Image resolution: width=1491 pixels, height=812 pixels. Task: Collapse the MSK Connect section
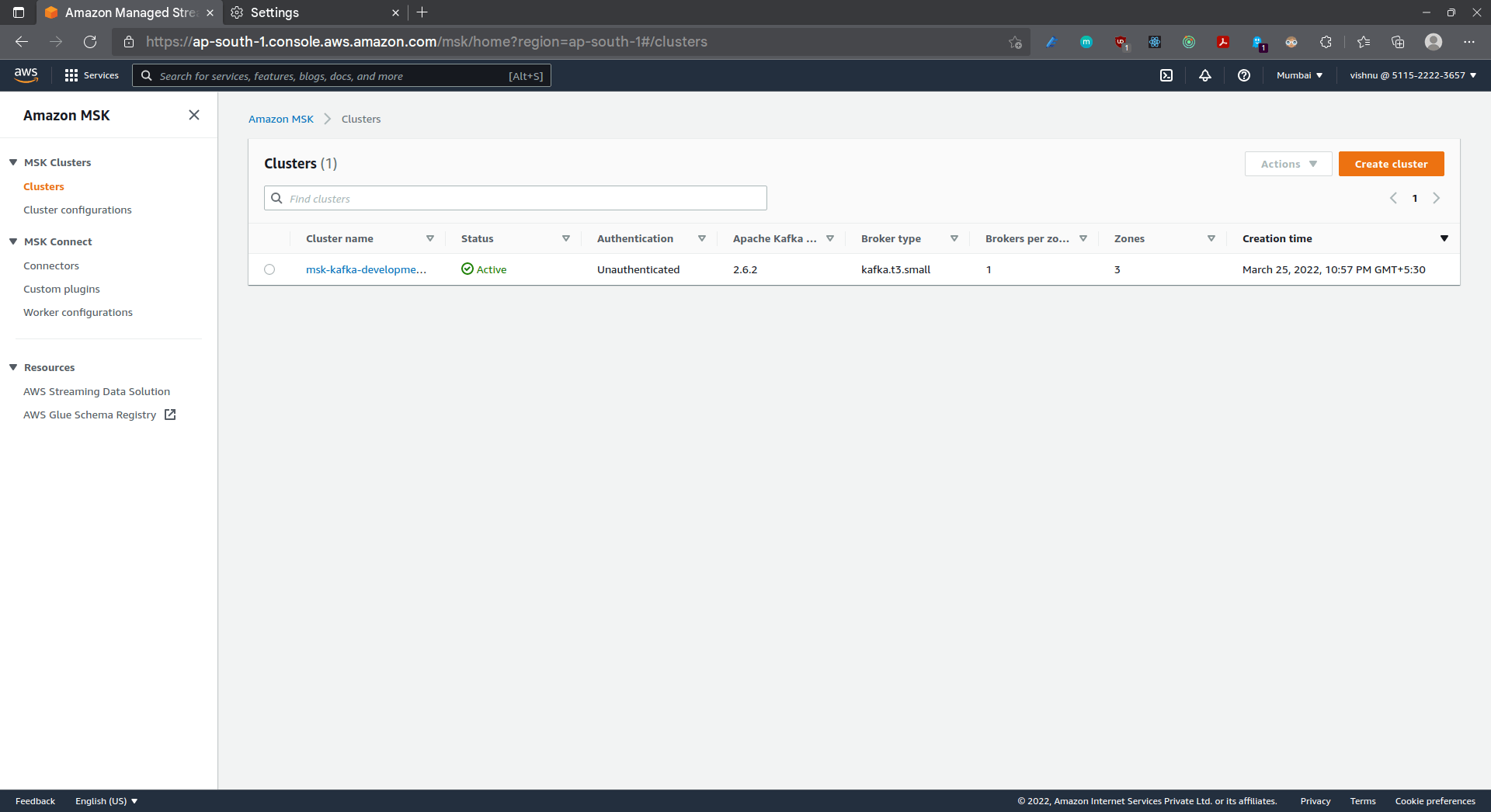13,241
